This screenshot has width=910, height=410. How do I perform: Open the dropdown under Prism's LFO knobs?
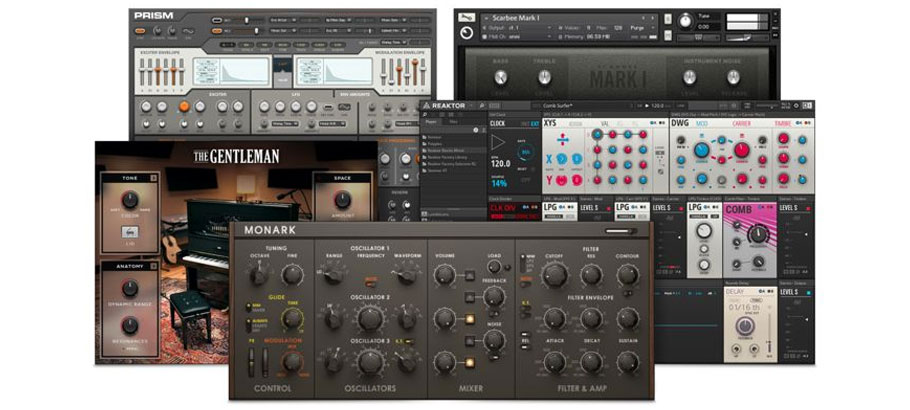tap(284, 124)
